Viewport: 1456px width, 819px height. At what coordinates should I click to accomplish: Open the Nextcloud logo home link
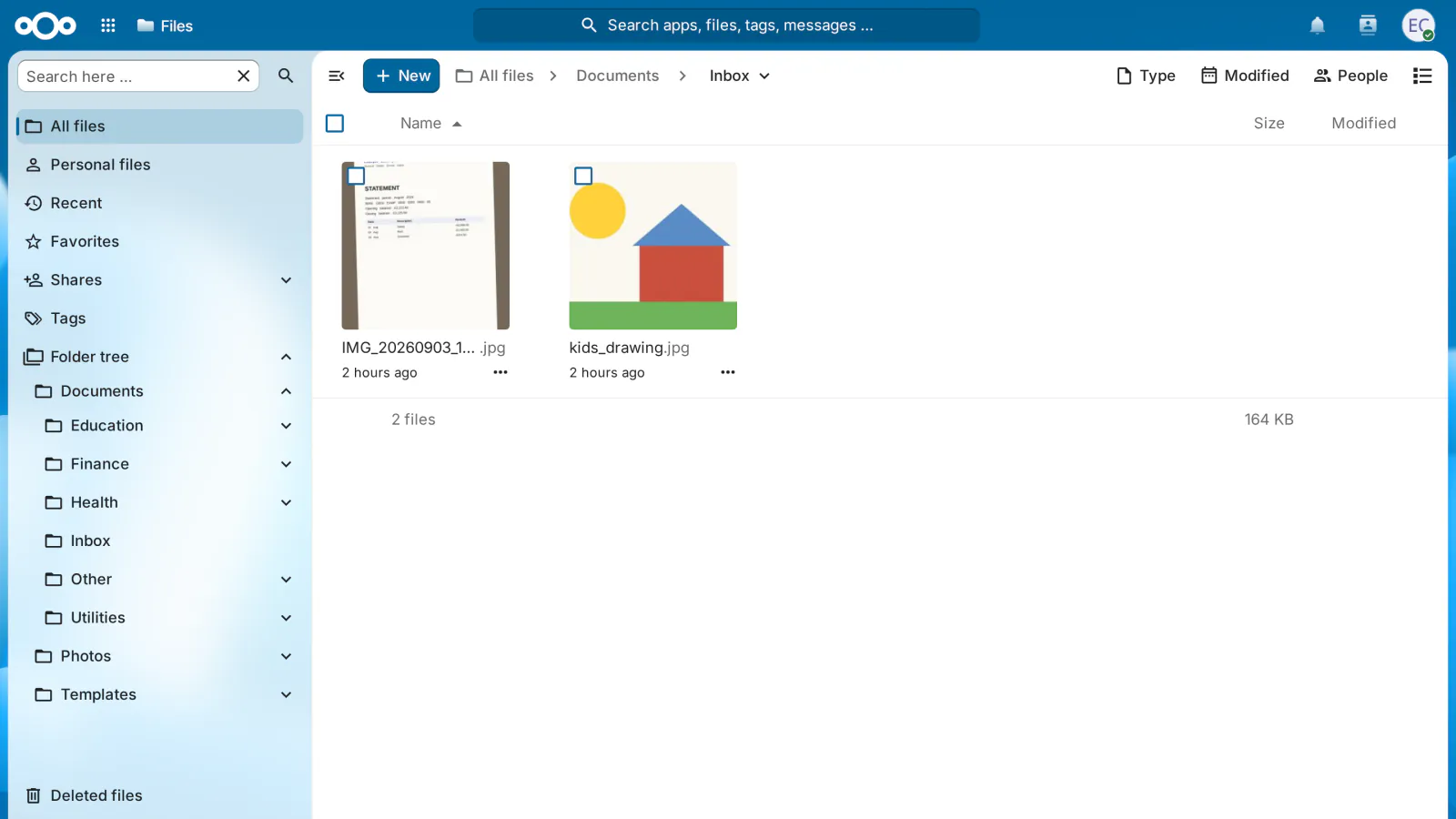tap(45, 25)
